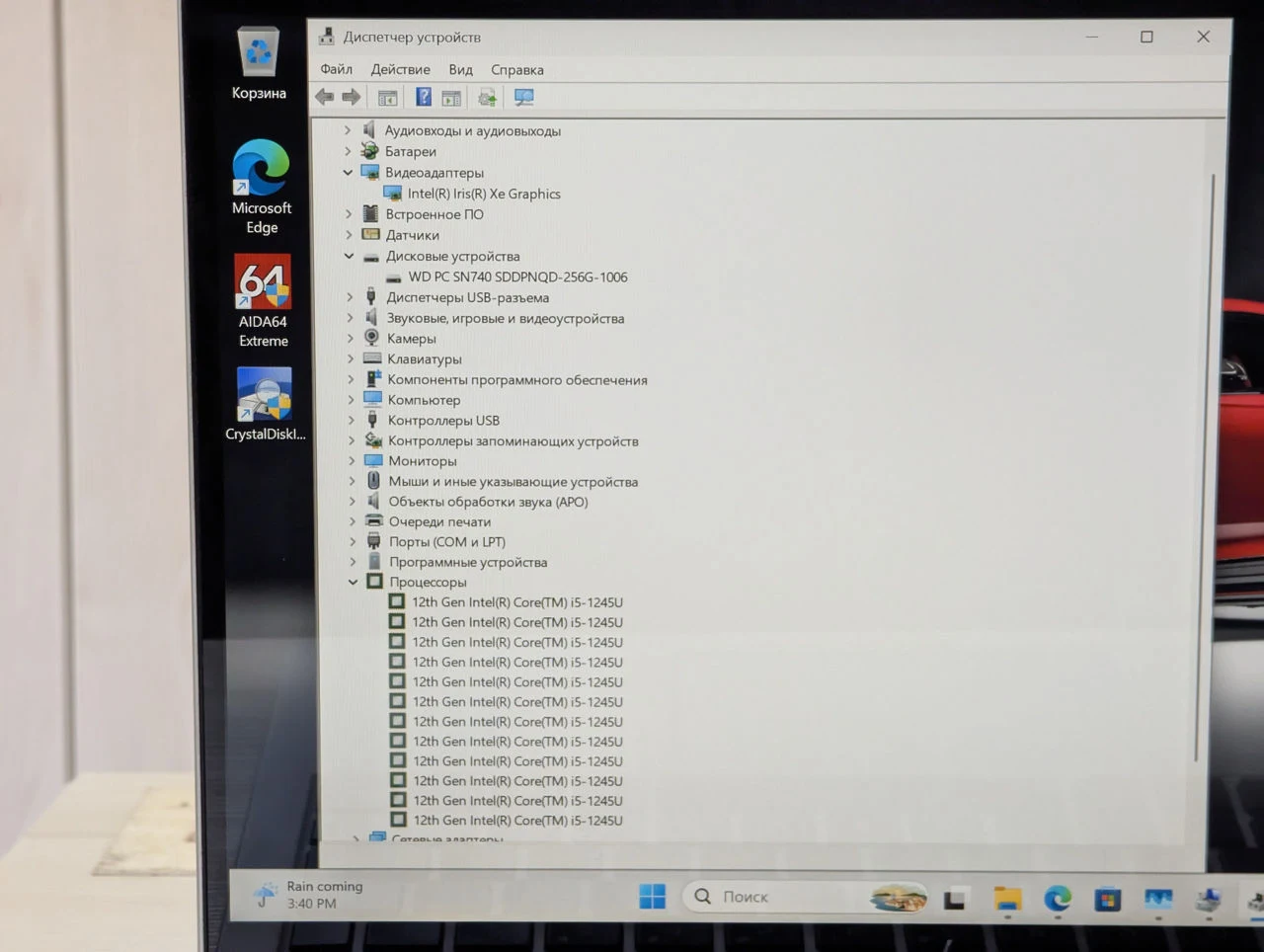Click the Back arrow toolbar icon

tap(324, 97)
